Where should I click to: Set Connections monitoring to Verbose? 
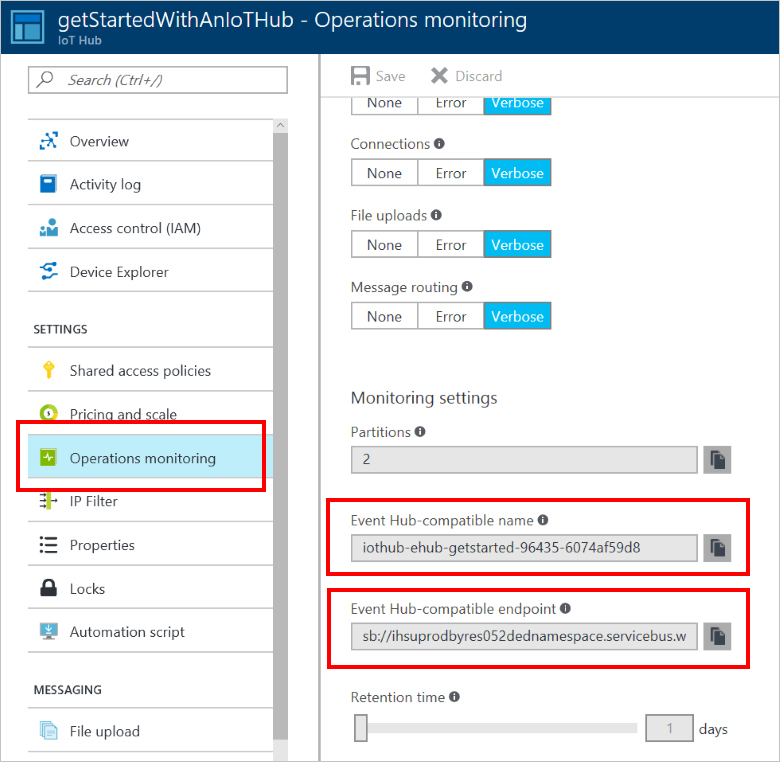coord(517,173)
